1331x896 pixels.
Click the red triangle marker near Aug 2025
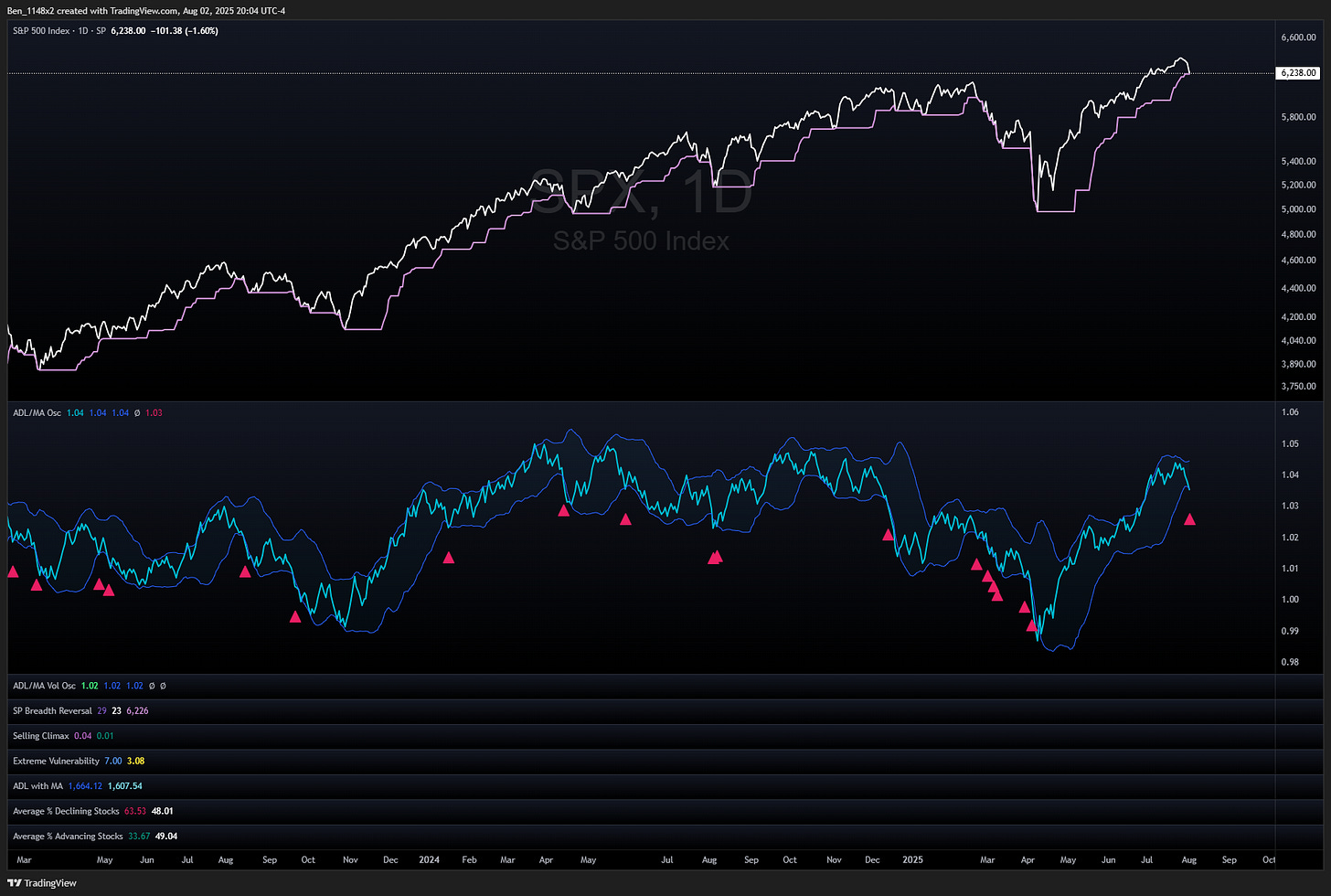1190,519
